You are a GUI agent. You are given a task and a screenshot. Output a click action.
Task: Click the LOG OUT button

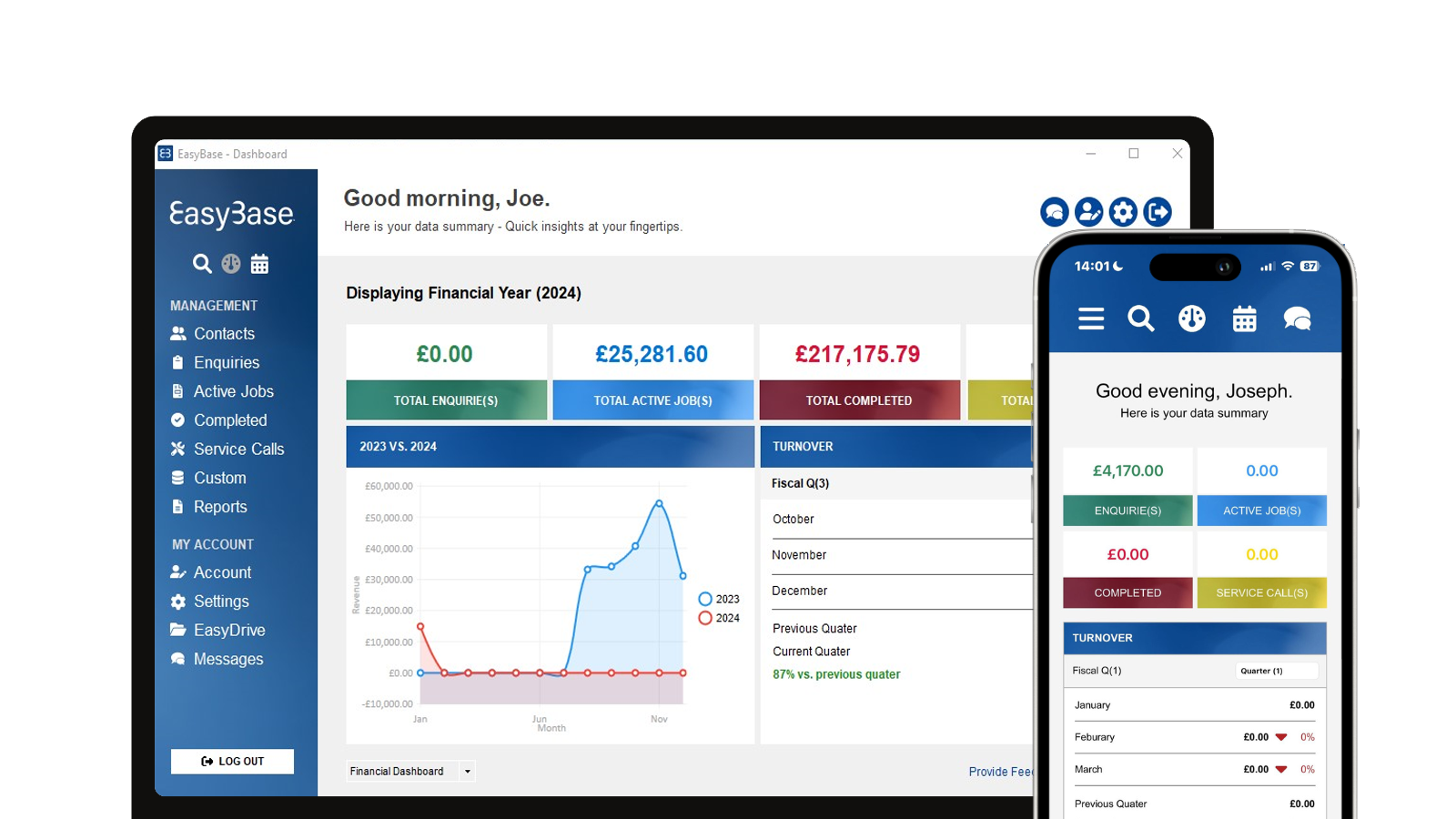[x=232, y=762]
